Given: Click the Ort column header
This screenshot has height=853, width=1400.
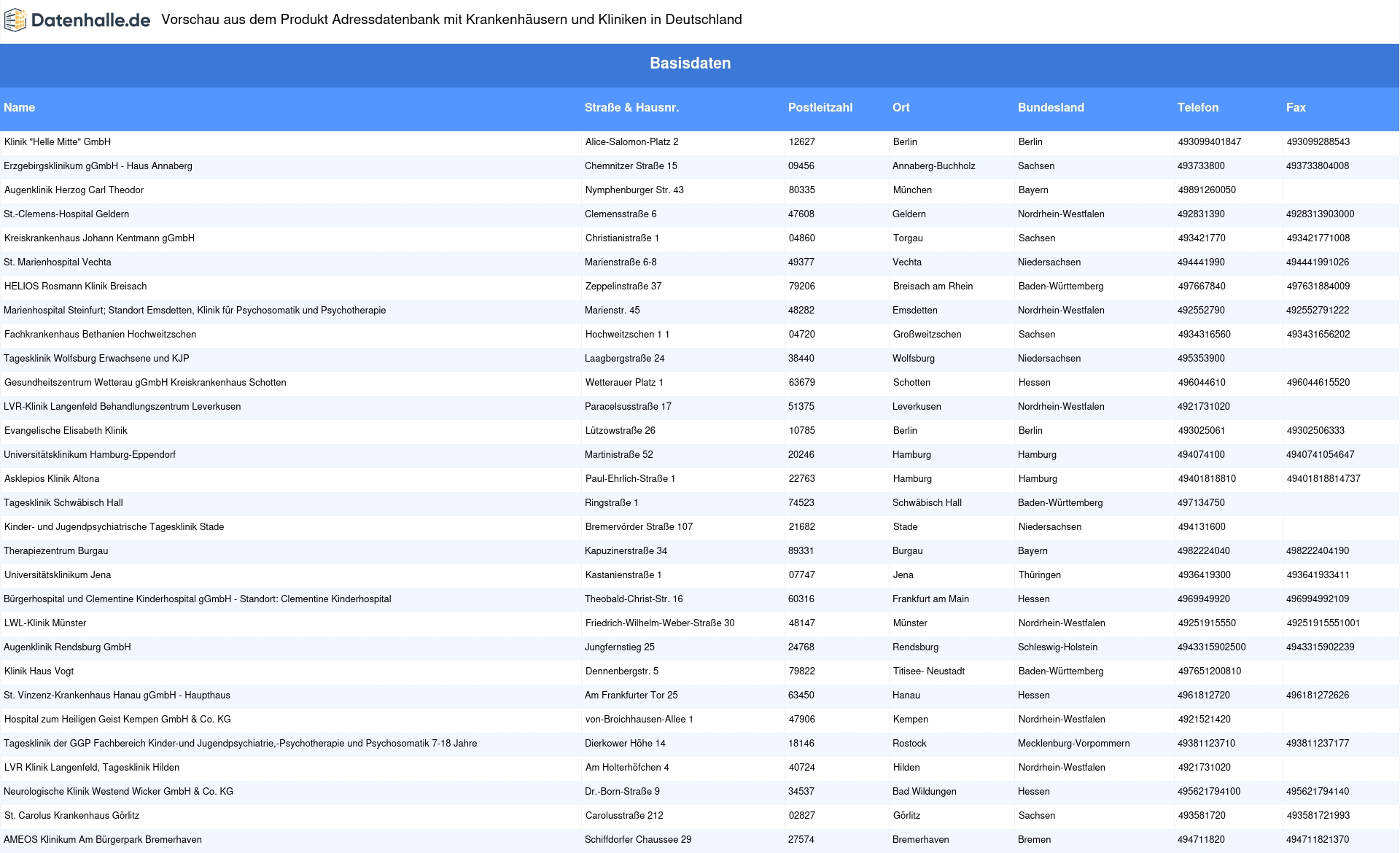Looking at the screenshot, I should 901,107.
